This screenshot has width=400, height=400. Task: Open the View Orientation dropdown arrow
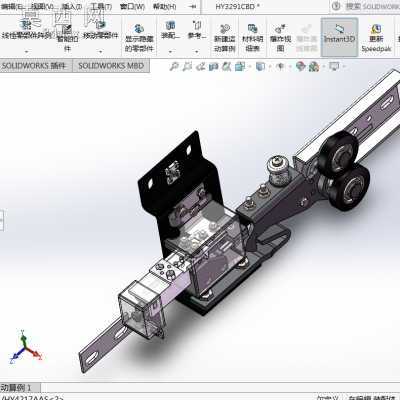point(249,67)
